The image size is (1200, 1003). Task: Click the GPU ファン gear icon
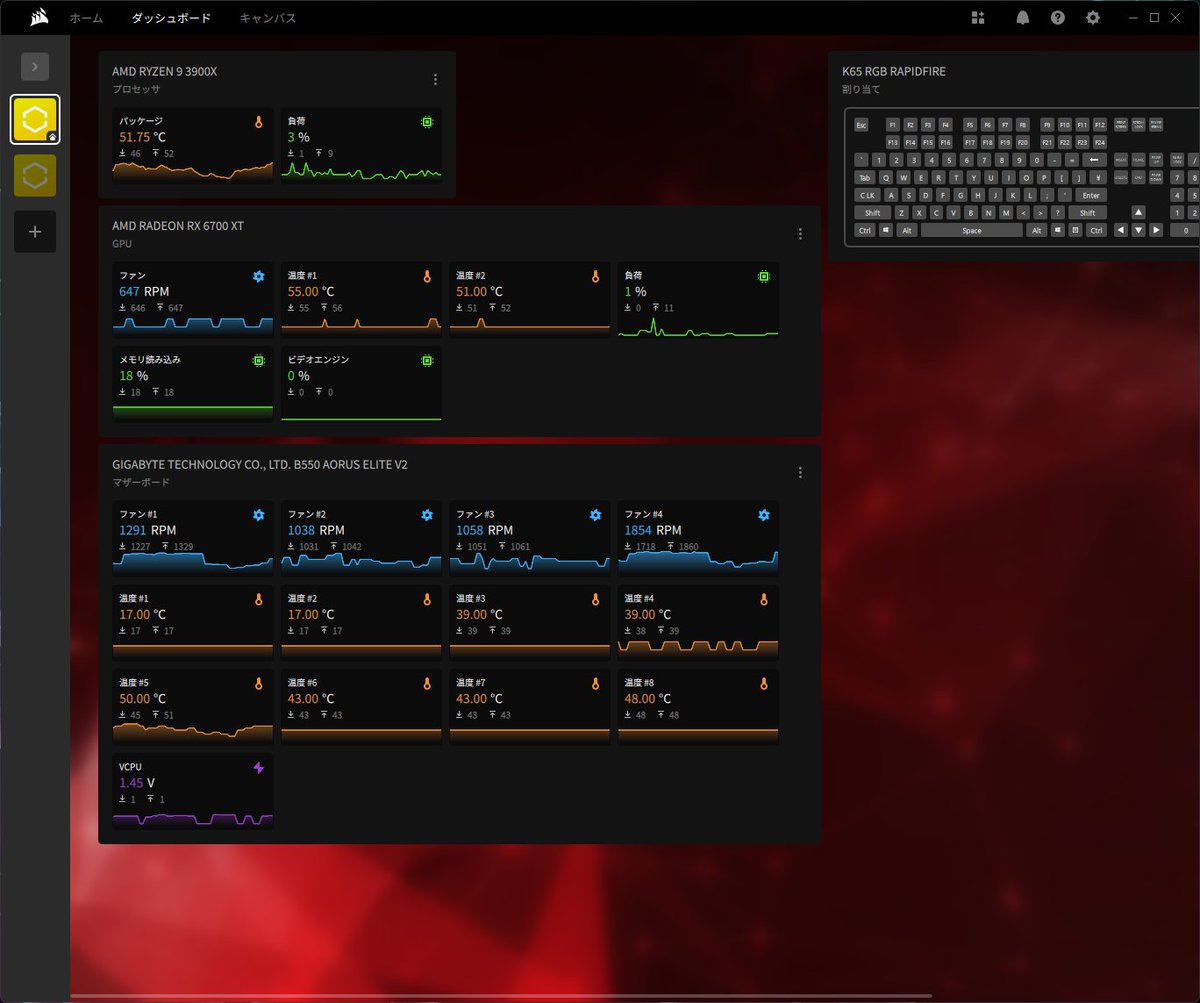(258, 276)
